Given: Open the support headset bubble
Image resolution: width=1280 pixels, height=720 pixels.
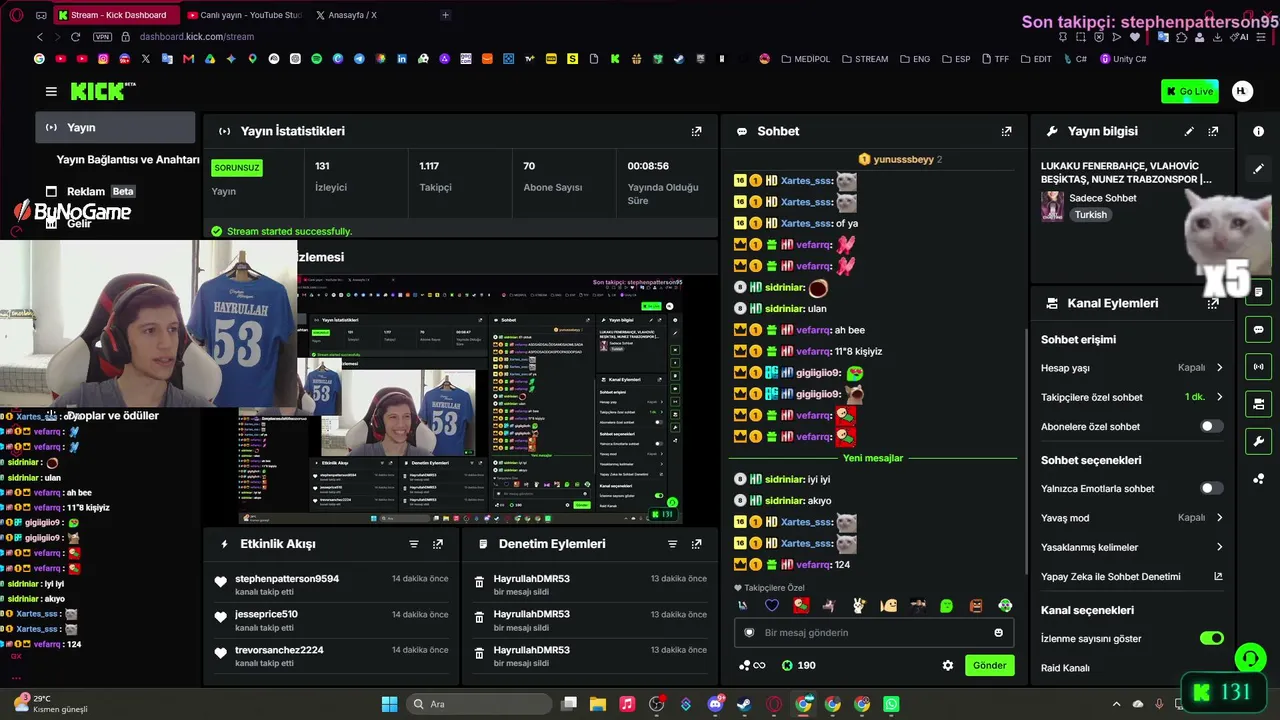Looking at the screenshot, I should click(1250, 658).
